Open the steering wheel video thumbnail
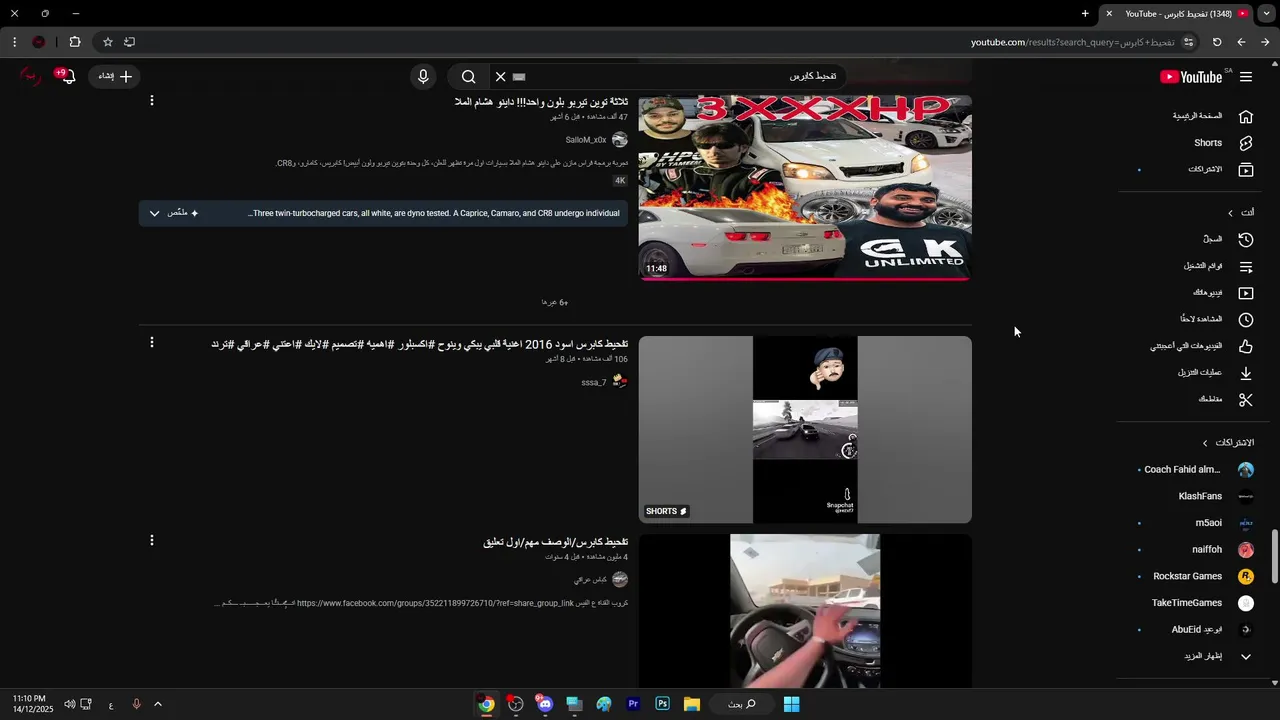The height and width of the screenshot is (720, 1280). click(805, 611)
